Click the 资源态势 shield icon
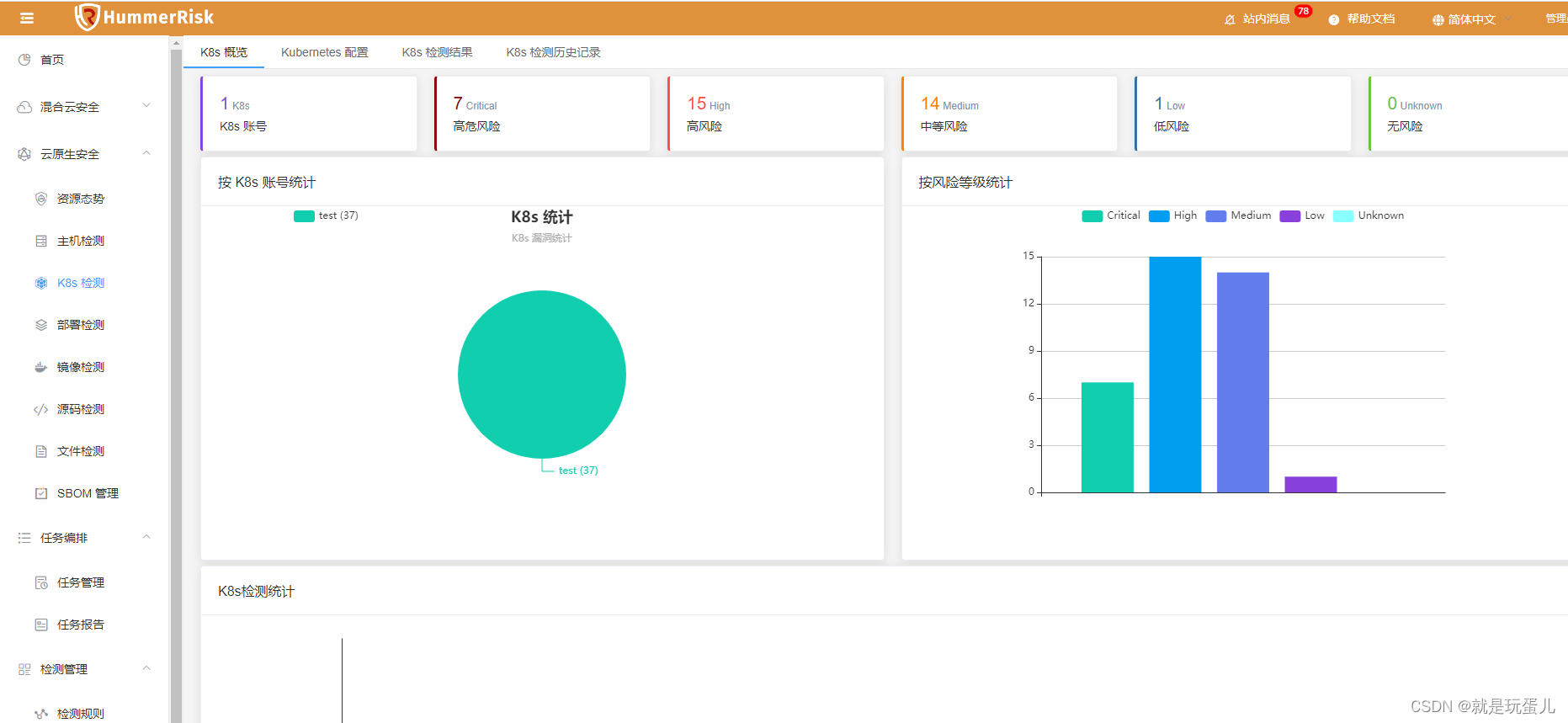The width and height of the screenshot is (1568, 723). [x=41, y=199]
